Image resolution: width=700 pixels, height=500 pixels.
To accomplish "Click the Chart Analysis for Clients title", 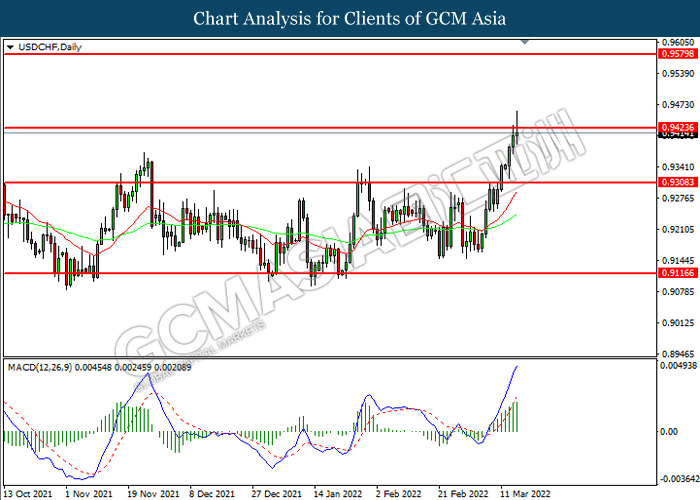I will coord(350,19).
